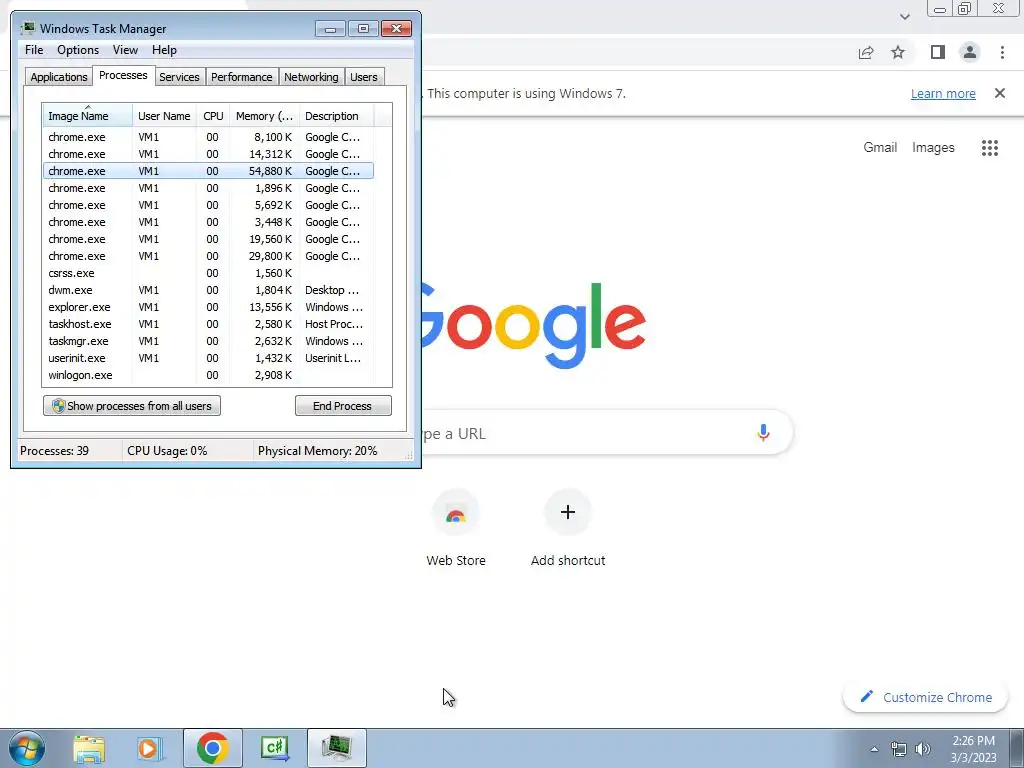Open Task Manager File menu
Viewport: 1024px width, 768px height.
pos(34,50)
